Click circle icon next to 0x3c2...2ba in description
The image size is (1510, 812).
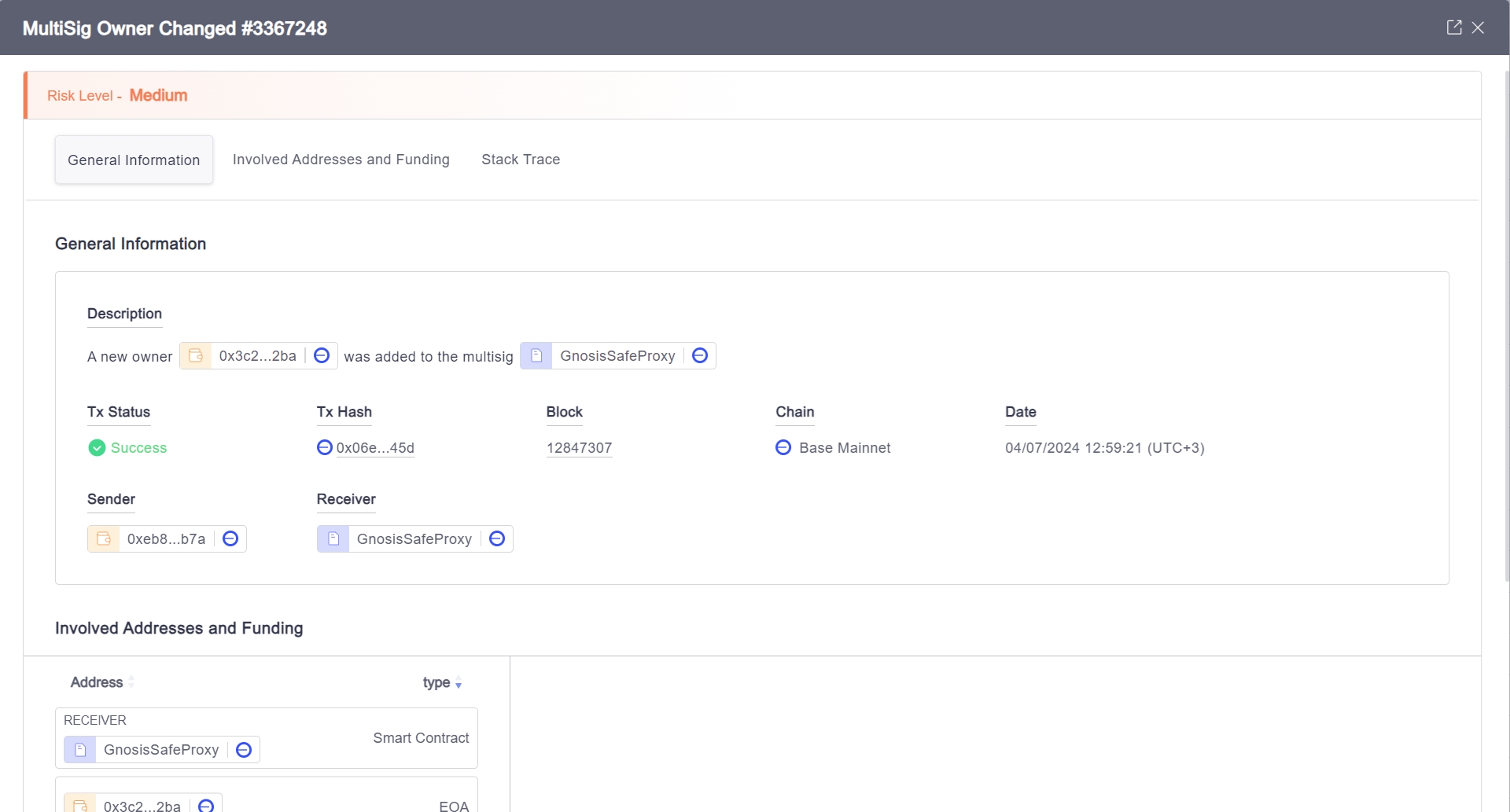pyautogui.click(x=322, y=356)
